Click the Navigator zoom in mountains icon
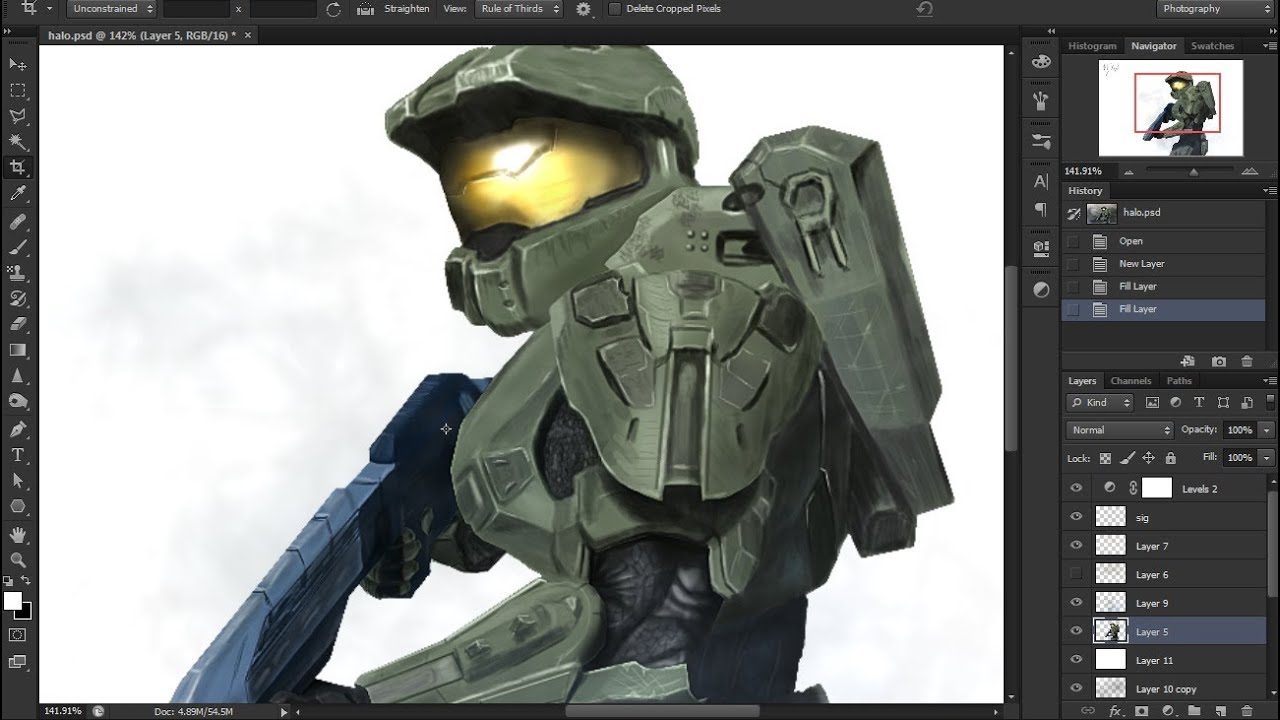Screen dimensions: 1280x720 1248,171
